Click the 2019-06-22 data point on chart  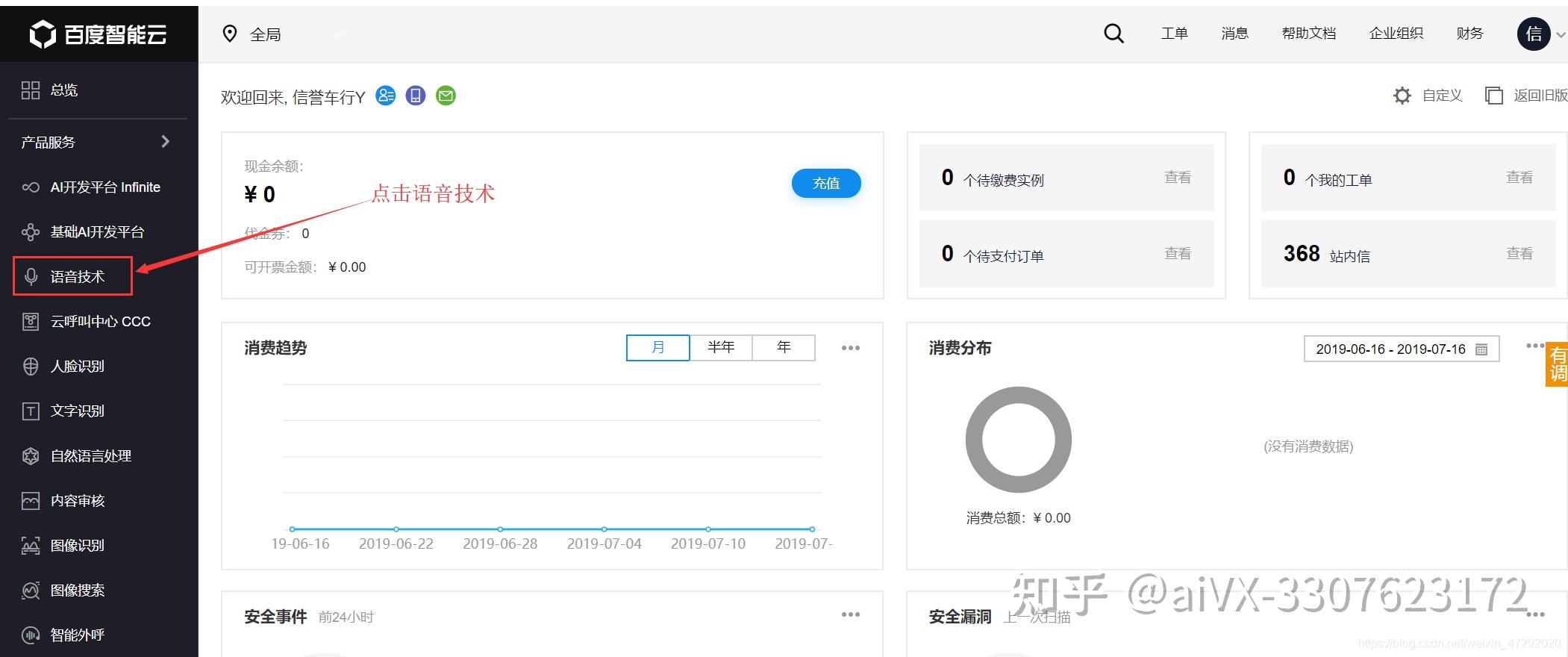point(396,529)
